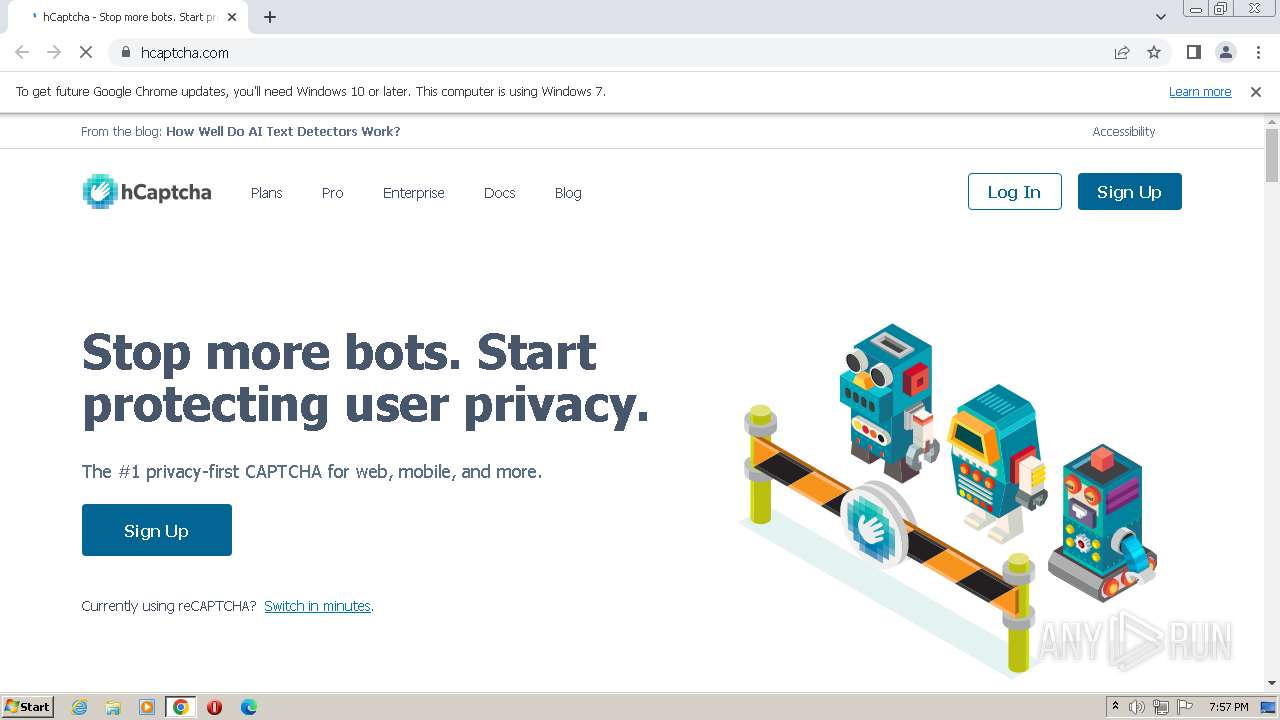Click the scrollbar down arrow
Image resolution: width=1280 pixels, height=720 pixels.
coord(1272,683)
